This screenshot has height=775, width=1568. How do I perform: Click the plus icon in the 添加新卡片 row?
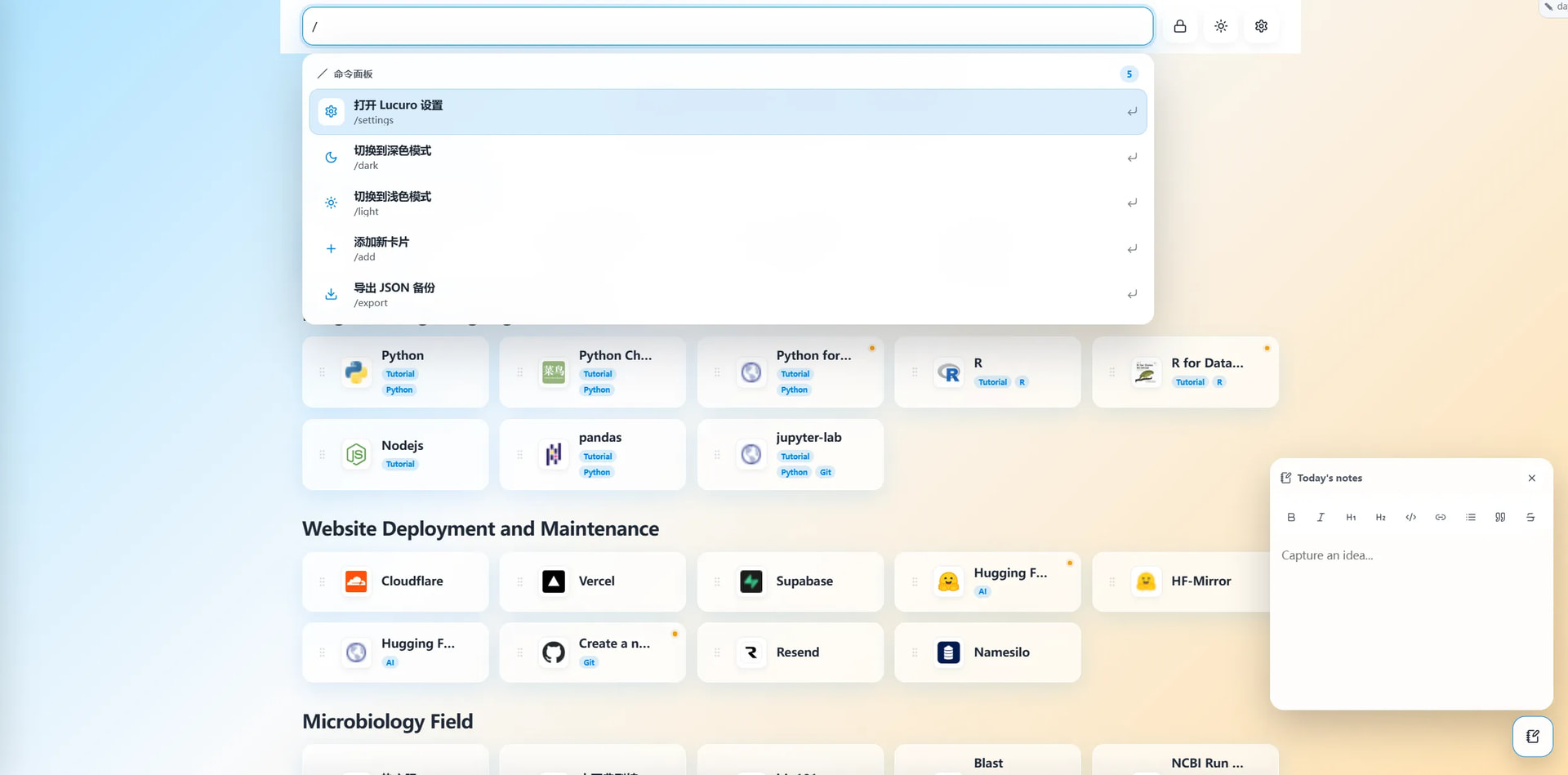pos(331,248)
